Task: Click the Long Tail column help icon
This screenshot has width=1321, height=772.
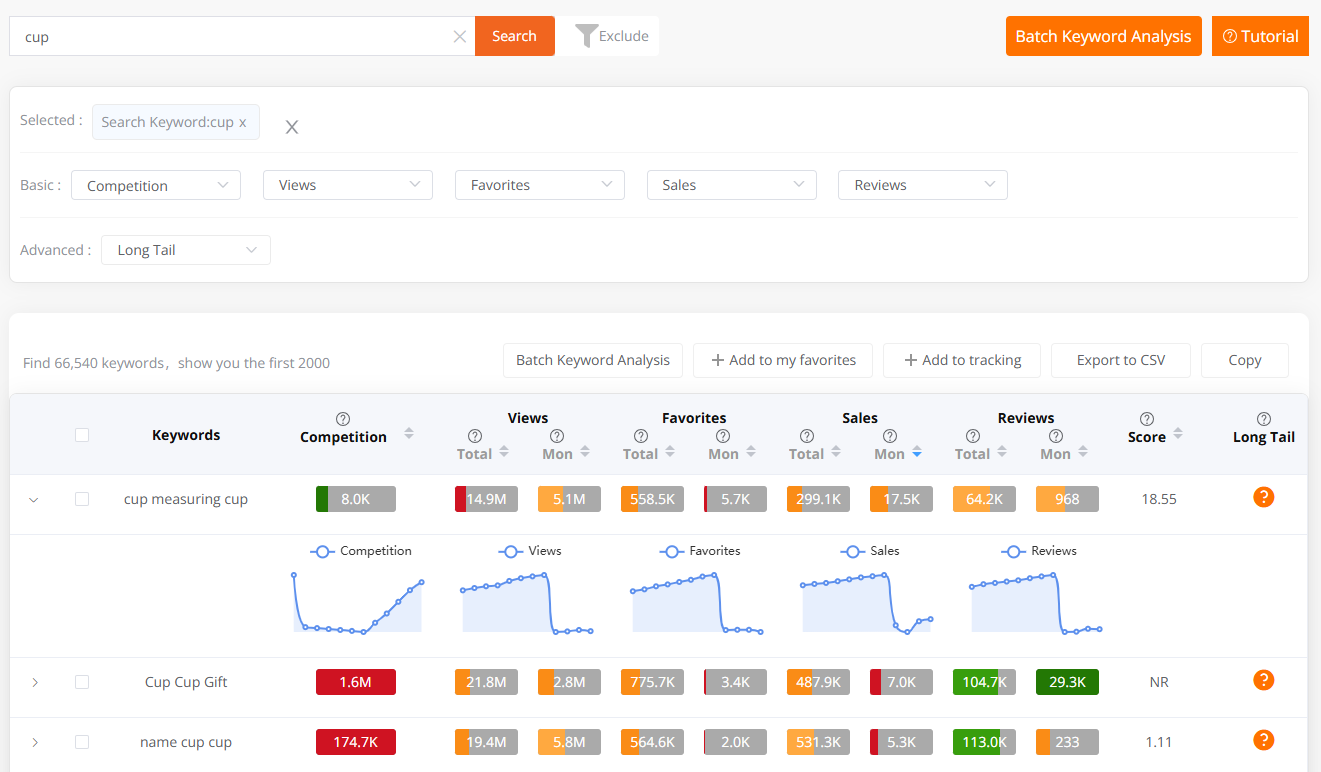Action: (x=1263, y=418)
